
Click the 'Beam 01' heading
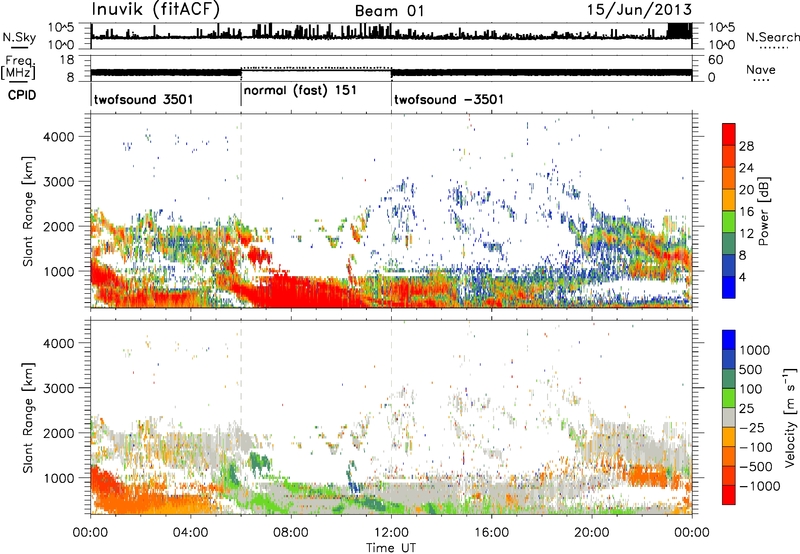(389, 11)
